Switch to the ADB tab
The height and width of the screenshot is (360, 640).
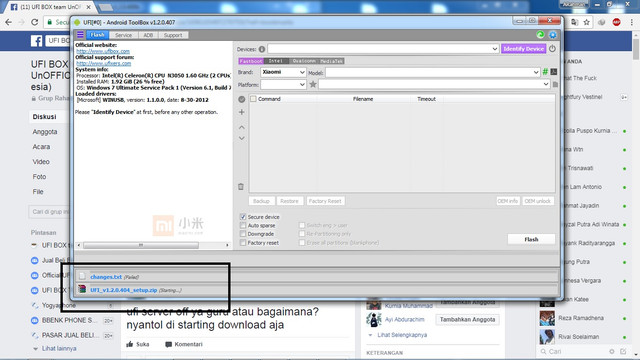coord(148,35)
